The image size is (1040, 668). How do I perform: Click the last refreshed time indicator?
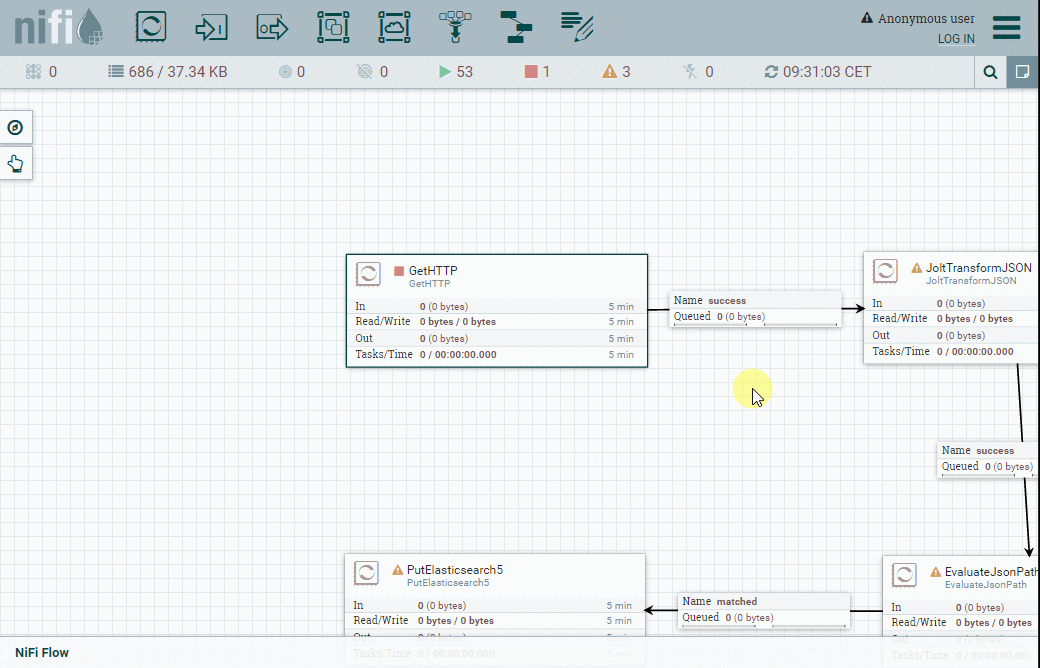[x=817, y=72]
